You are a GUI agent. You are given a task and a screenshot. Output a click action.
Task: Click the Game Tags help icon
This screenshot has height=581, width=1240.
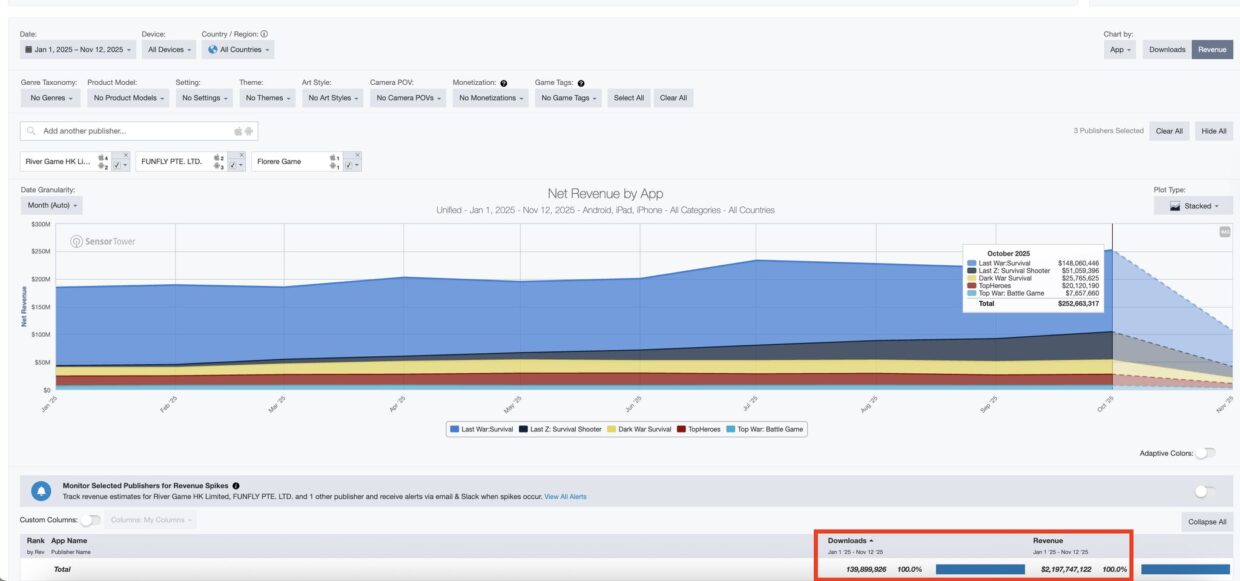coord(581,83)
